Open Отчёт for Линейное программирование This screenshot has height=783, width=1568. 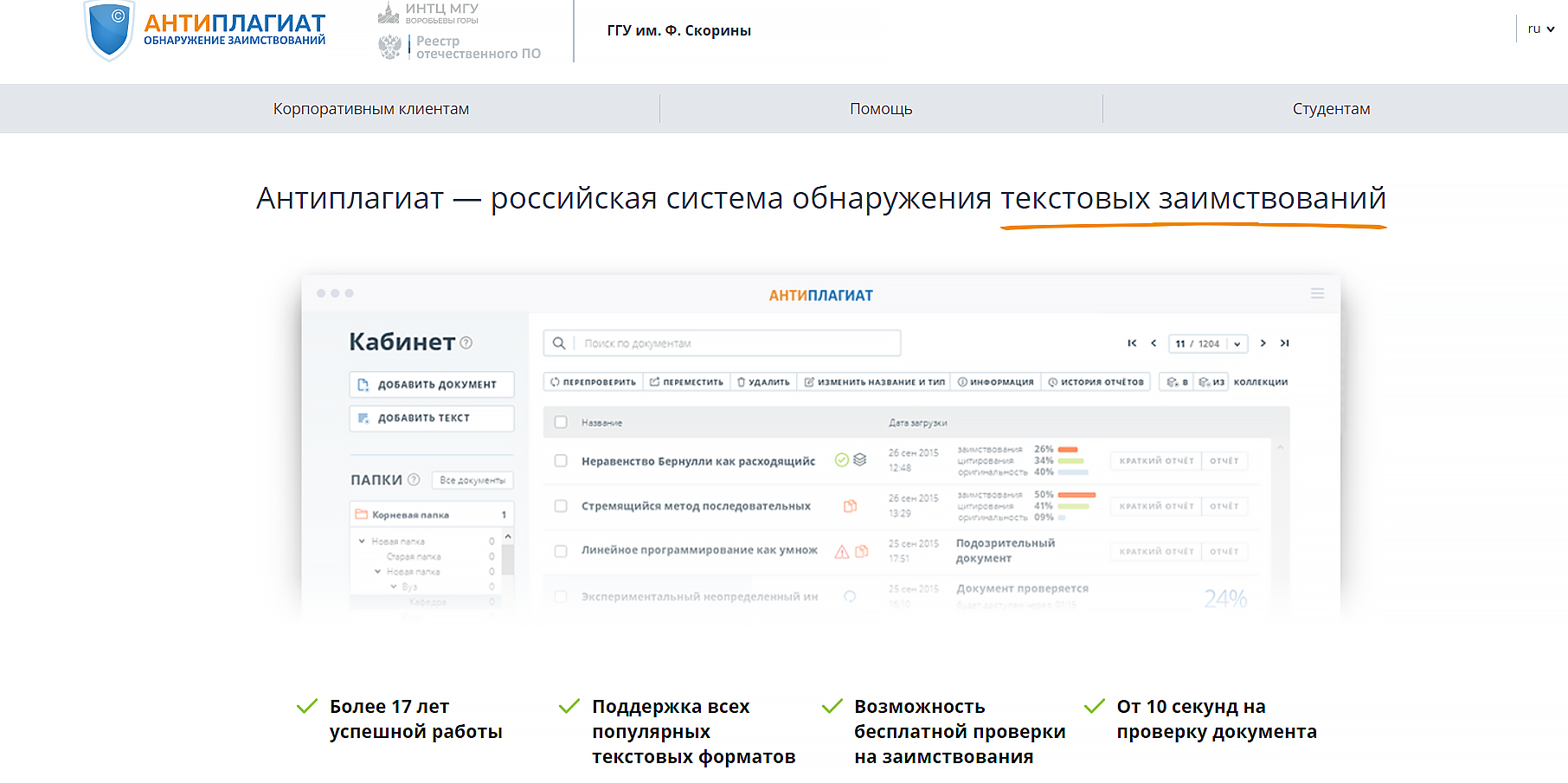tap(1224, 551)
